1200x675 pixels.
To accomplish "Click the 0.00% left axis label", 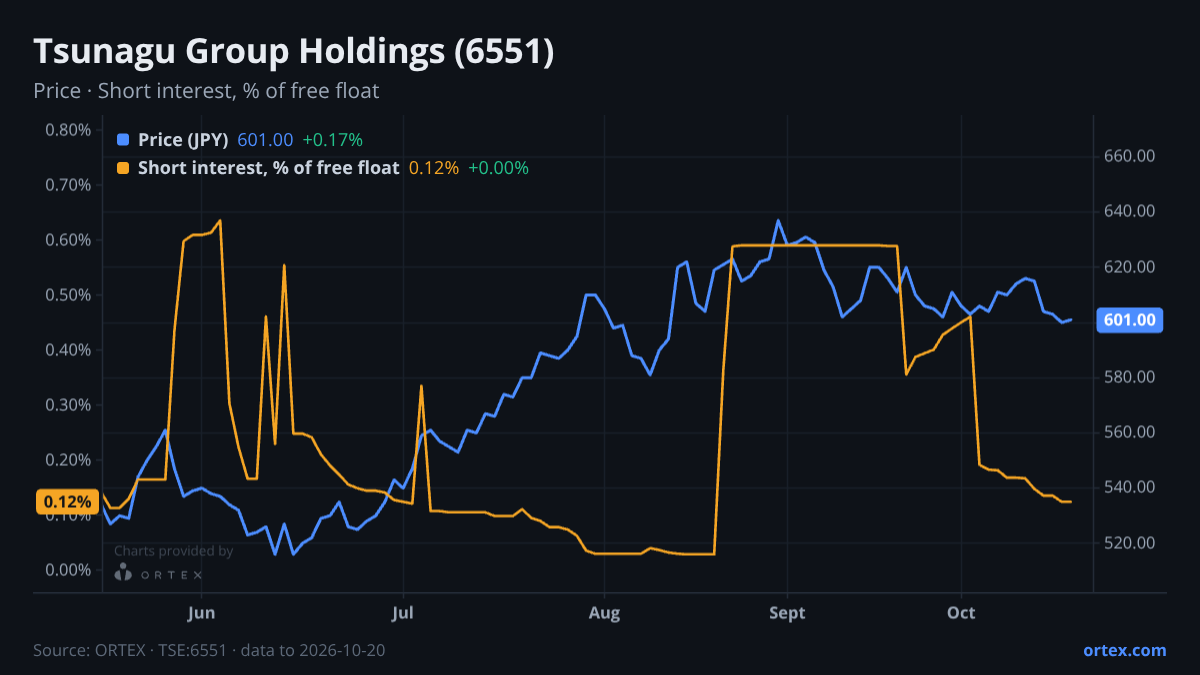I will [x=69, y=570].
